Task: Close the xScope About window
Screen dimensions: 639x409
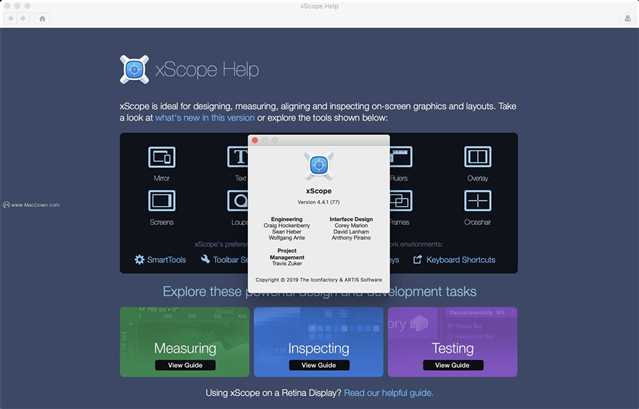Action: pos(255,141)
